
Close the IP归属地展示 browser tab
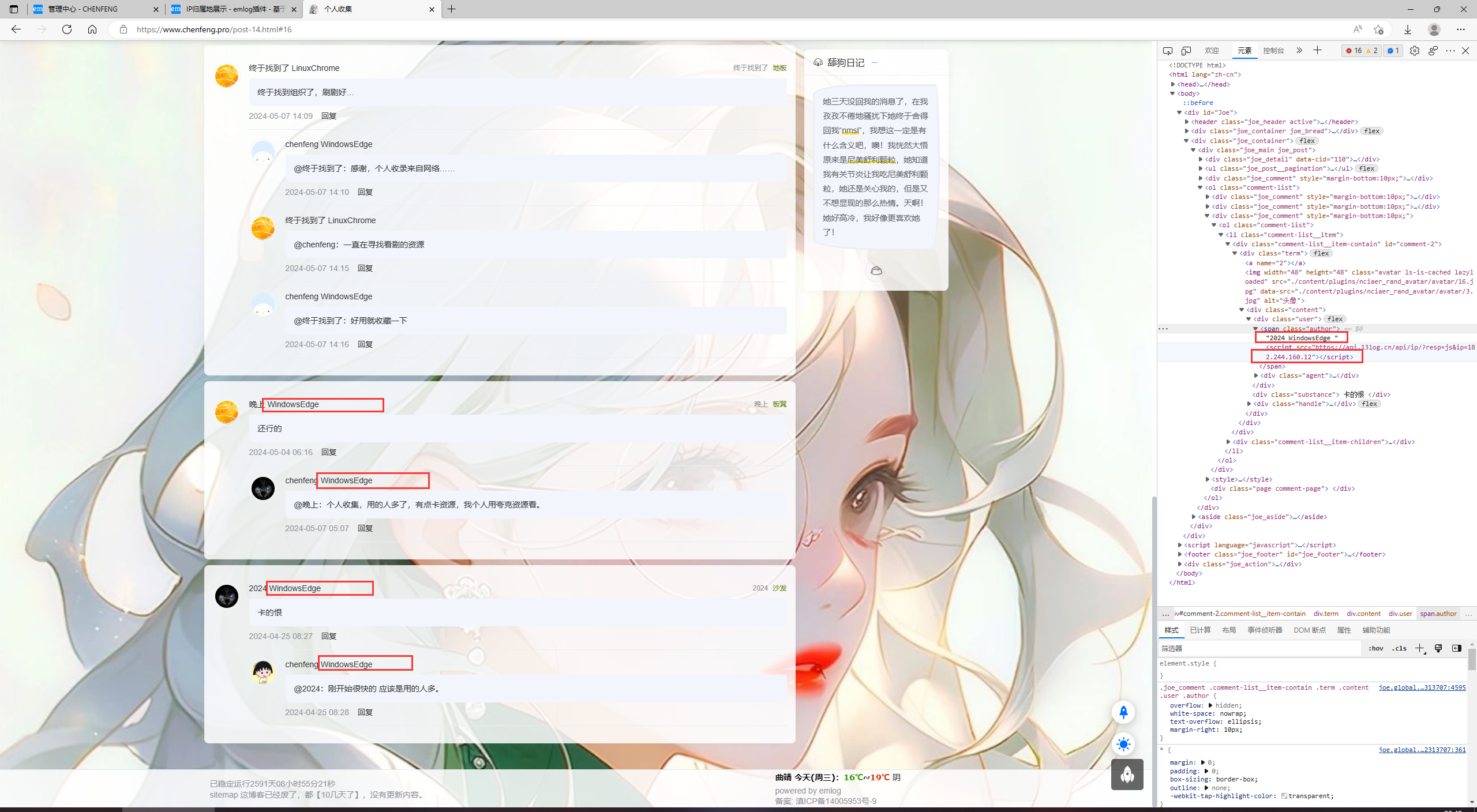coord(294,9)
